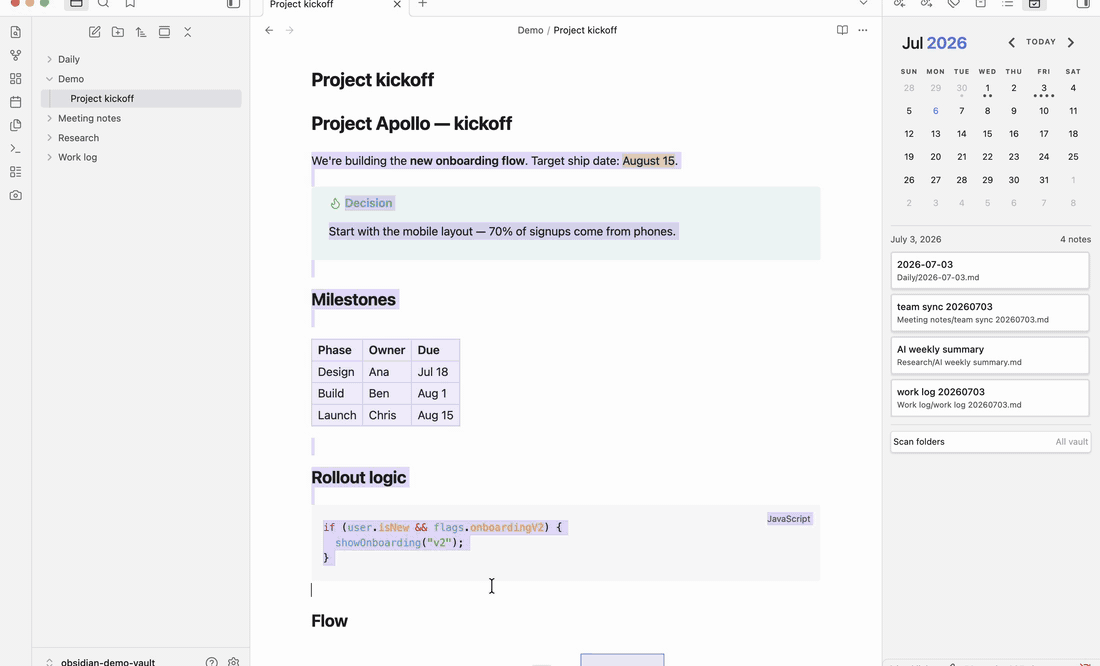
Task: Select July 1 in calendar
Action: (987, 88)
